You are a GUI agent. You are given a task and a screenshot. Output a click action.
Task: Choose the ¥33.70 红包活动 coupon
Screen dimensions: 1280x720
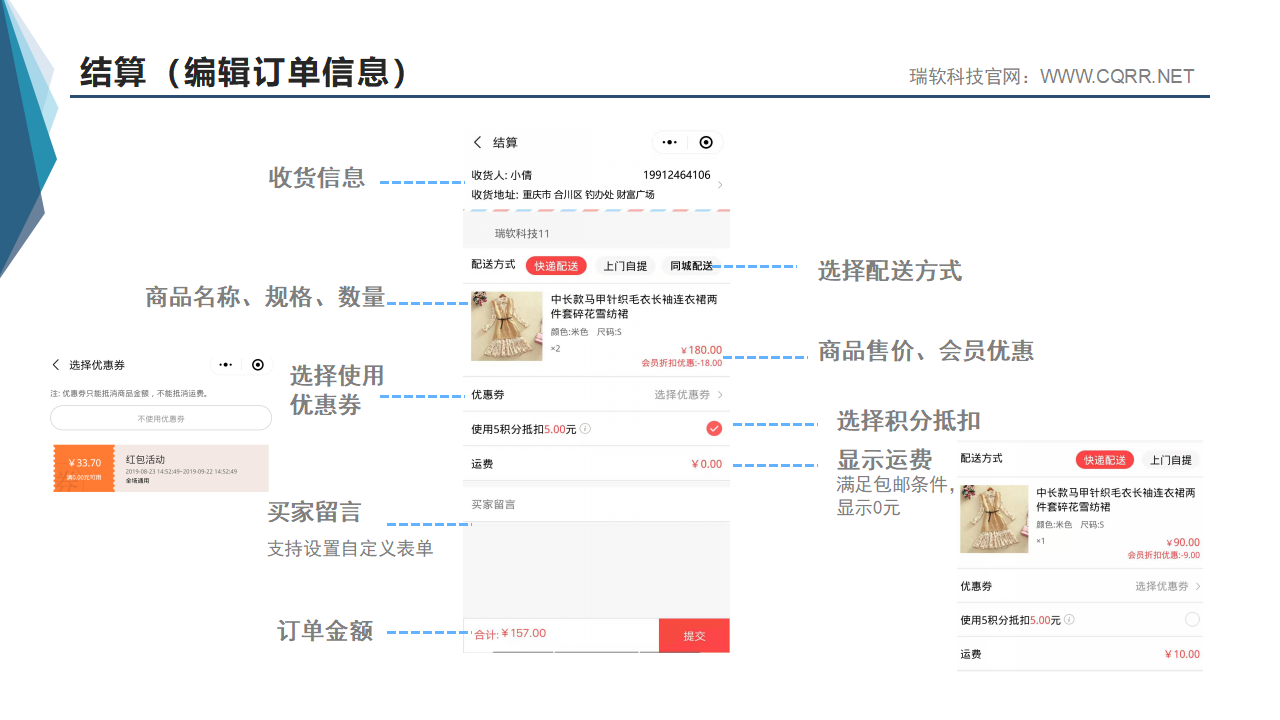click(x=160, y=468)
